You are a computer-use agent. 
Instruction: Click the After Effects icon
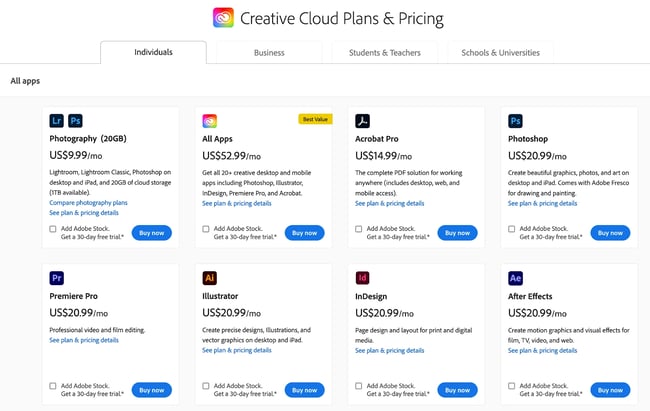[516, 278]
